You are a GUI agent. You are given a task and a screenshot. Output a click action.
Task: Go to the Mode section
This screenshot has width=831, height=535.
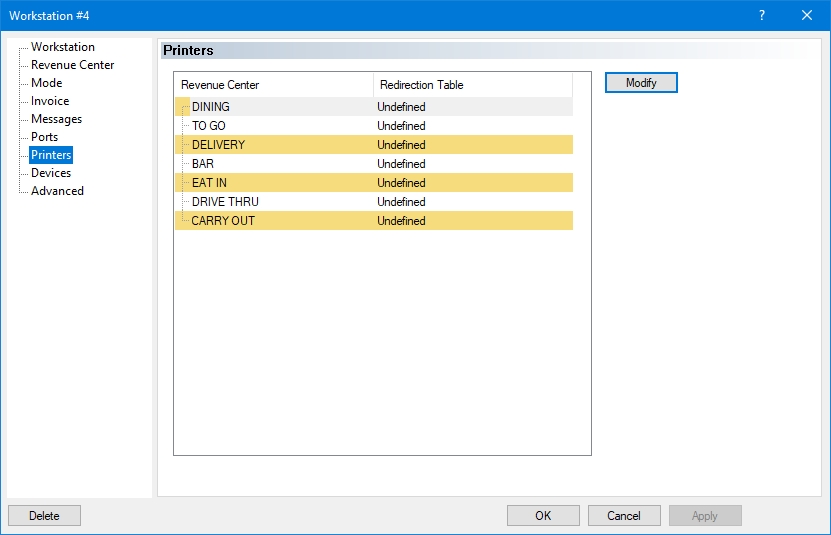click(x=46, y=83)
